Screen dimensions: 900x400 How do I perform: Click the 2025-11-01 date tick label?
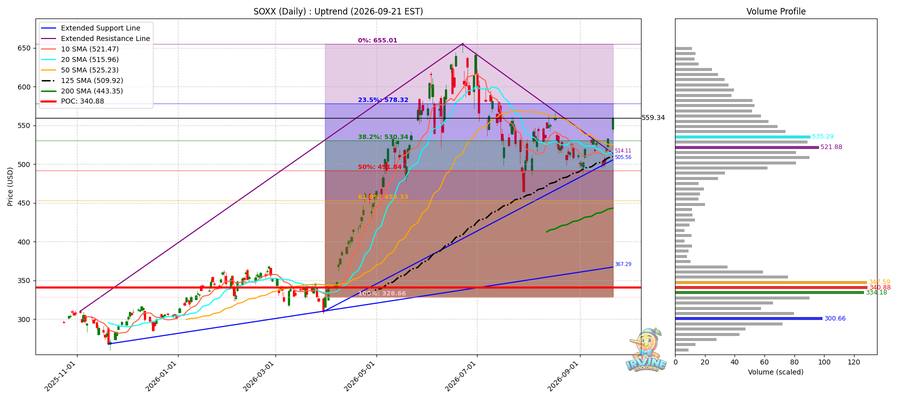60,376
